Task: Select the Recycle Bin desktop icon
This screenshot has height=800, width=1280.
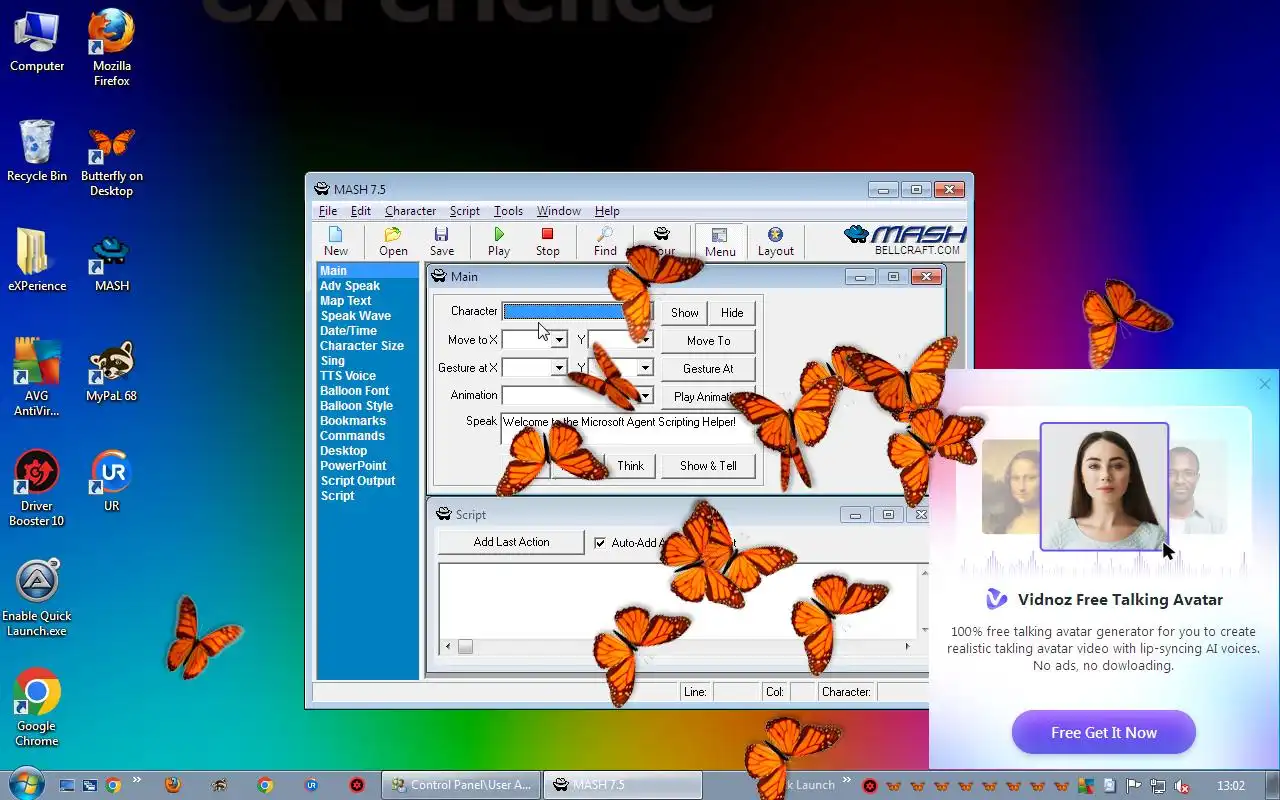Action: coord(37,151)
